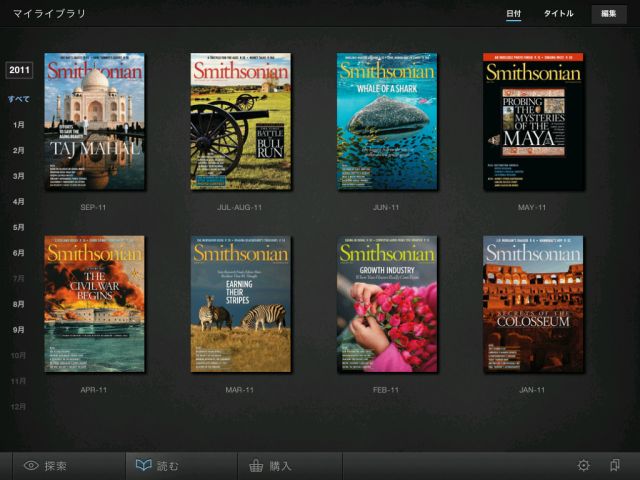Viewport: 640px width, 480px height.
Task: Open the 探索 (Explore) eye icon
Action: [31, 465]
